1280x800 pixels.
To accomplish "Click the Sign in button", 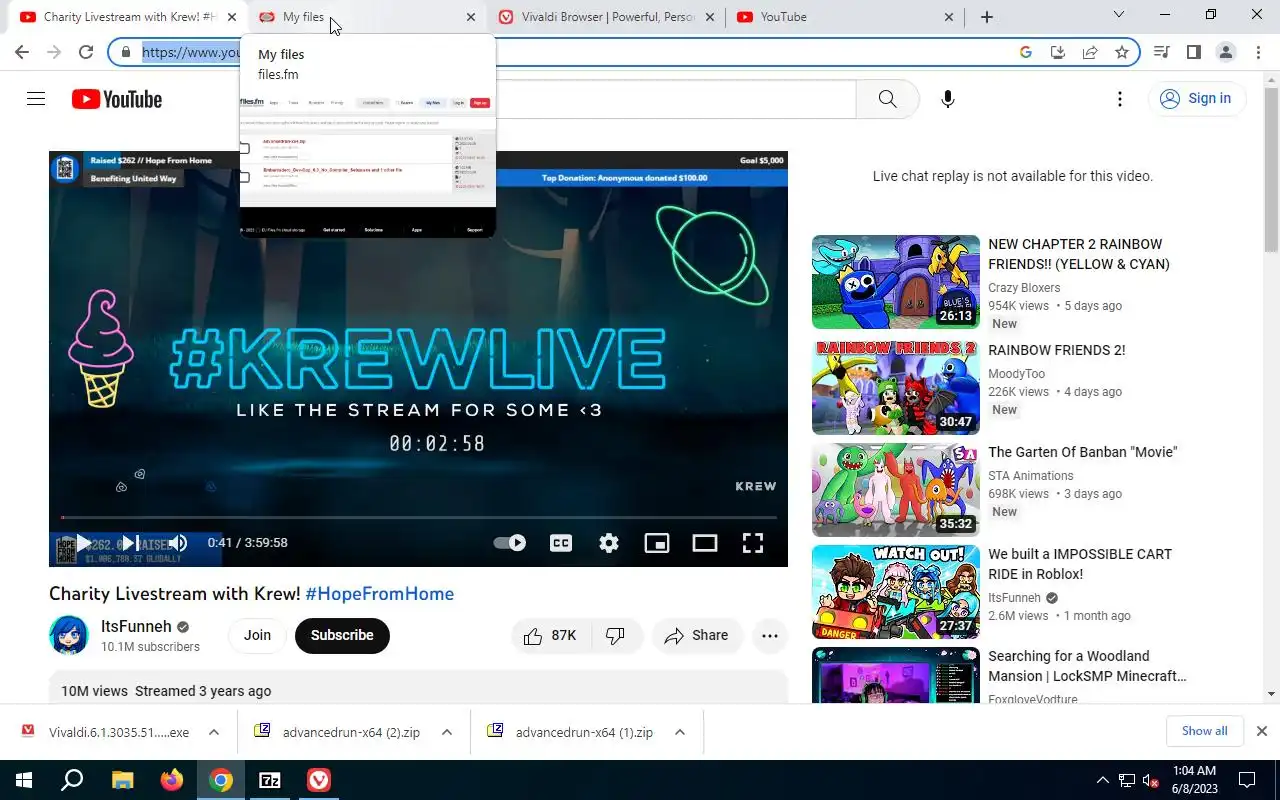I will pyautogui.click(x=1196, y=98).
